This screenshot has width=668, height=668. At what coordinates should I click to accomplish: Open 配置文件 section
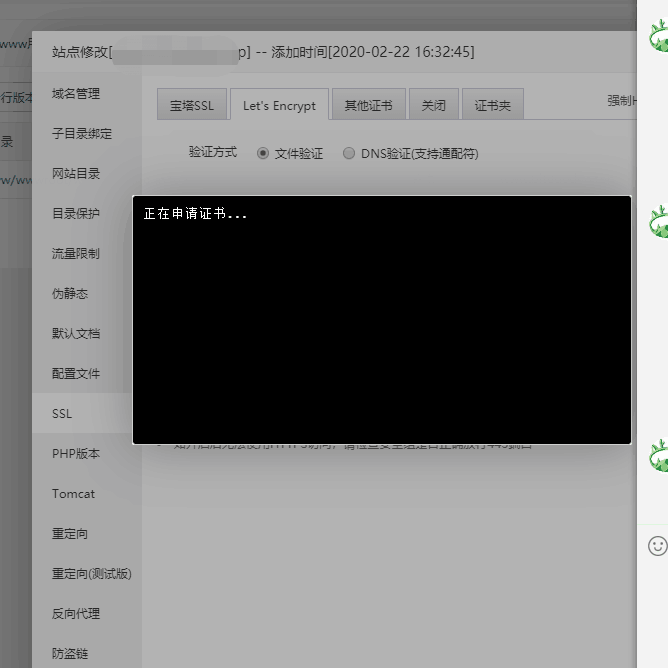pos(76,374)
